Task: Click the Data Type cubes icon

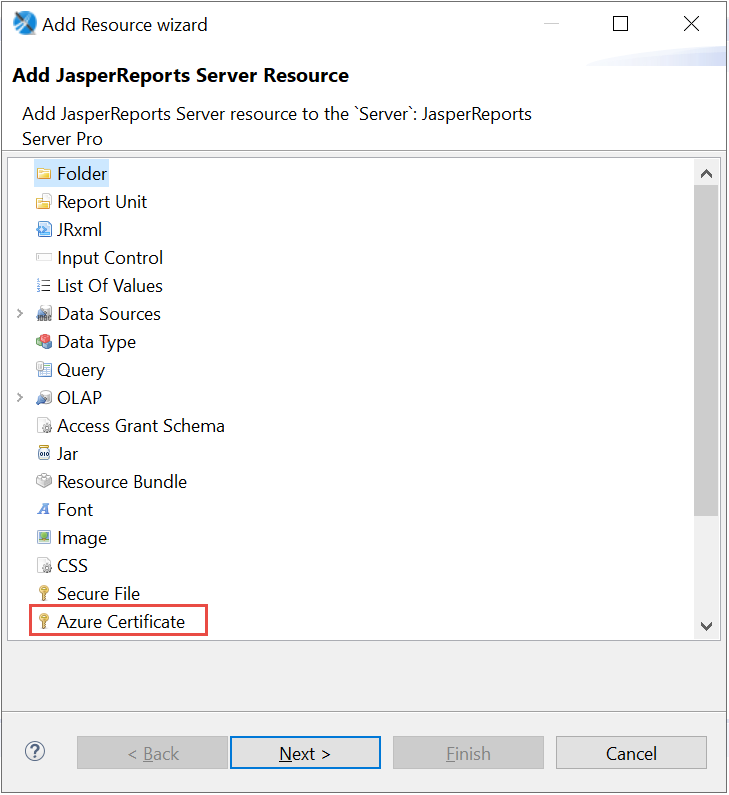Action: (44, 342)
